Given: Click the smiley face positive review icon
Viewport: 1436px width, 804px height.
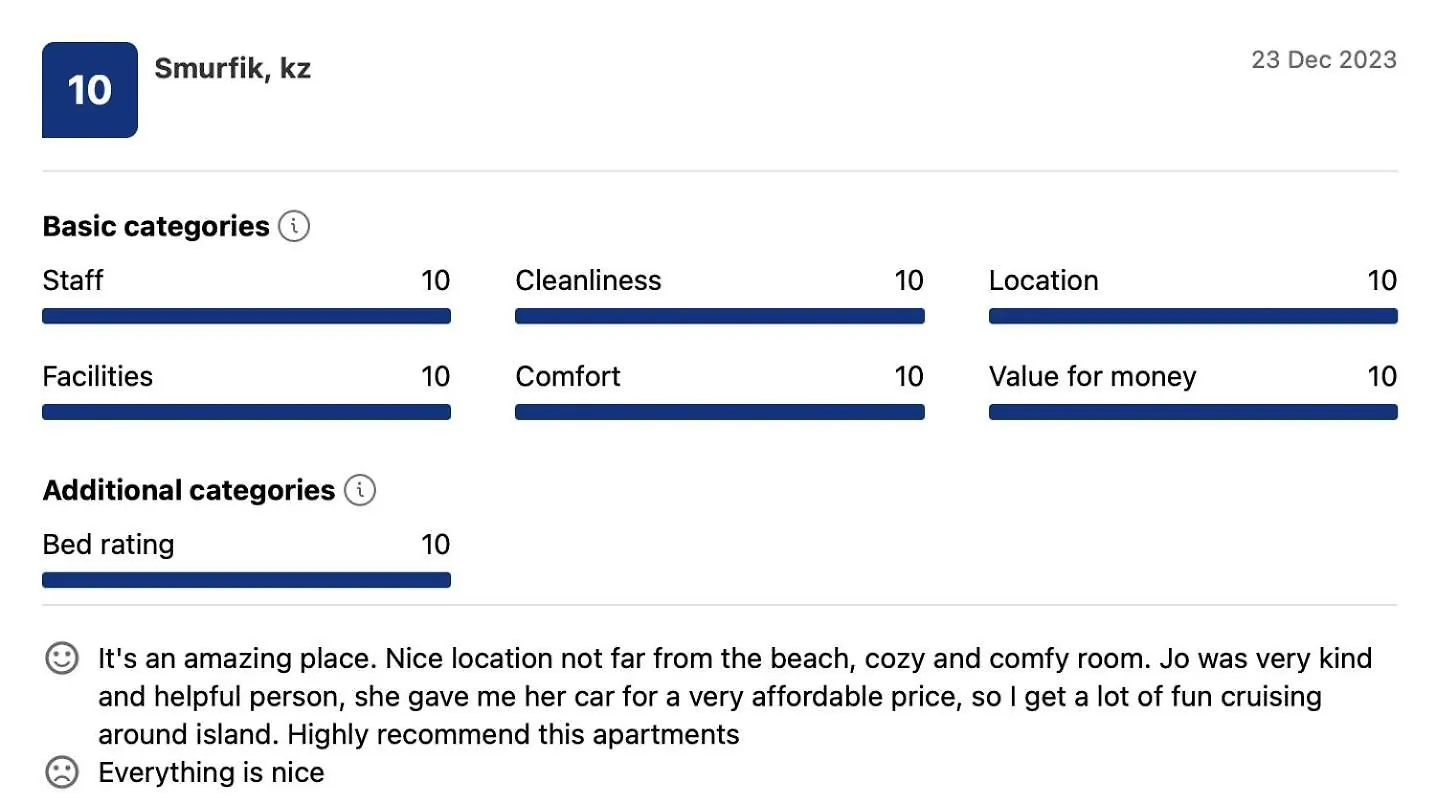Looking at the screenshot, I should tap(62, 659).
